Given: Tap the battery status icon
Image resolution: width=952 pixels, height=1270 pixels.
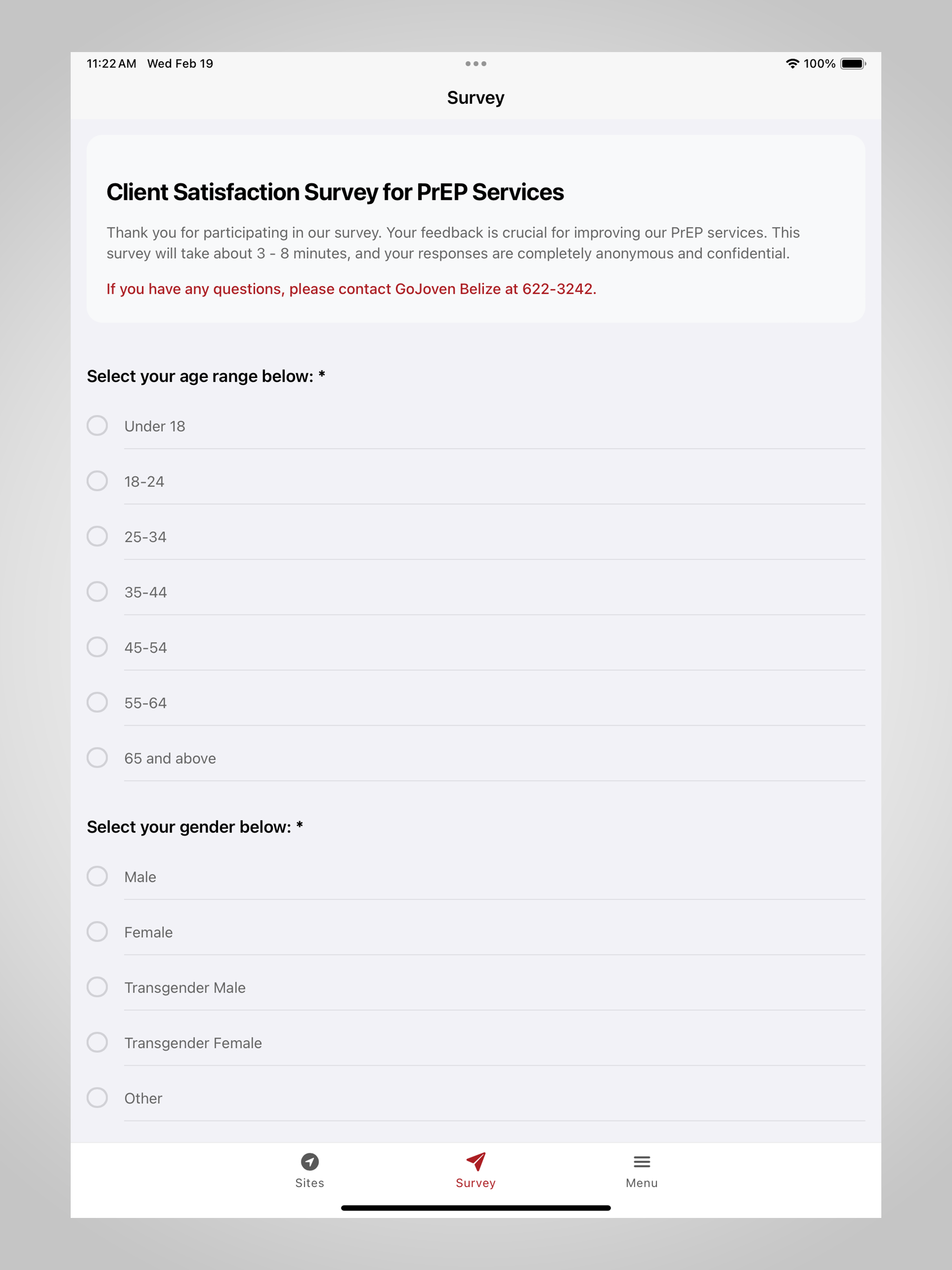Looking at the screenshot, I should (x=853, y=64).
